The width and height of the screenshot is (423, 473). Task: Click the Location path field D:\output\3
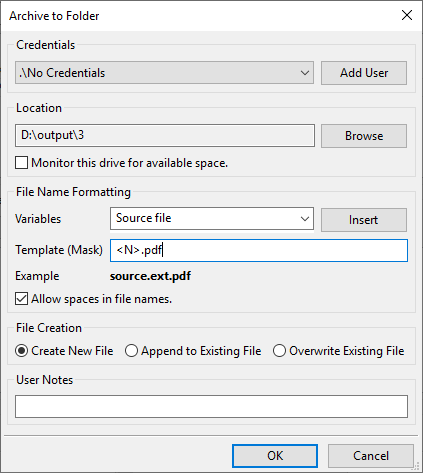click(x=165, y=135)
